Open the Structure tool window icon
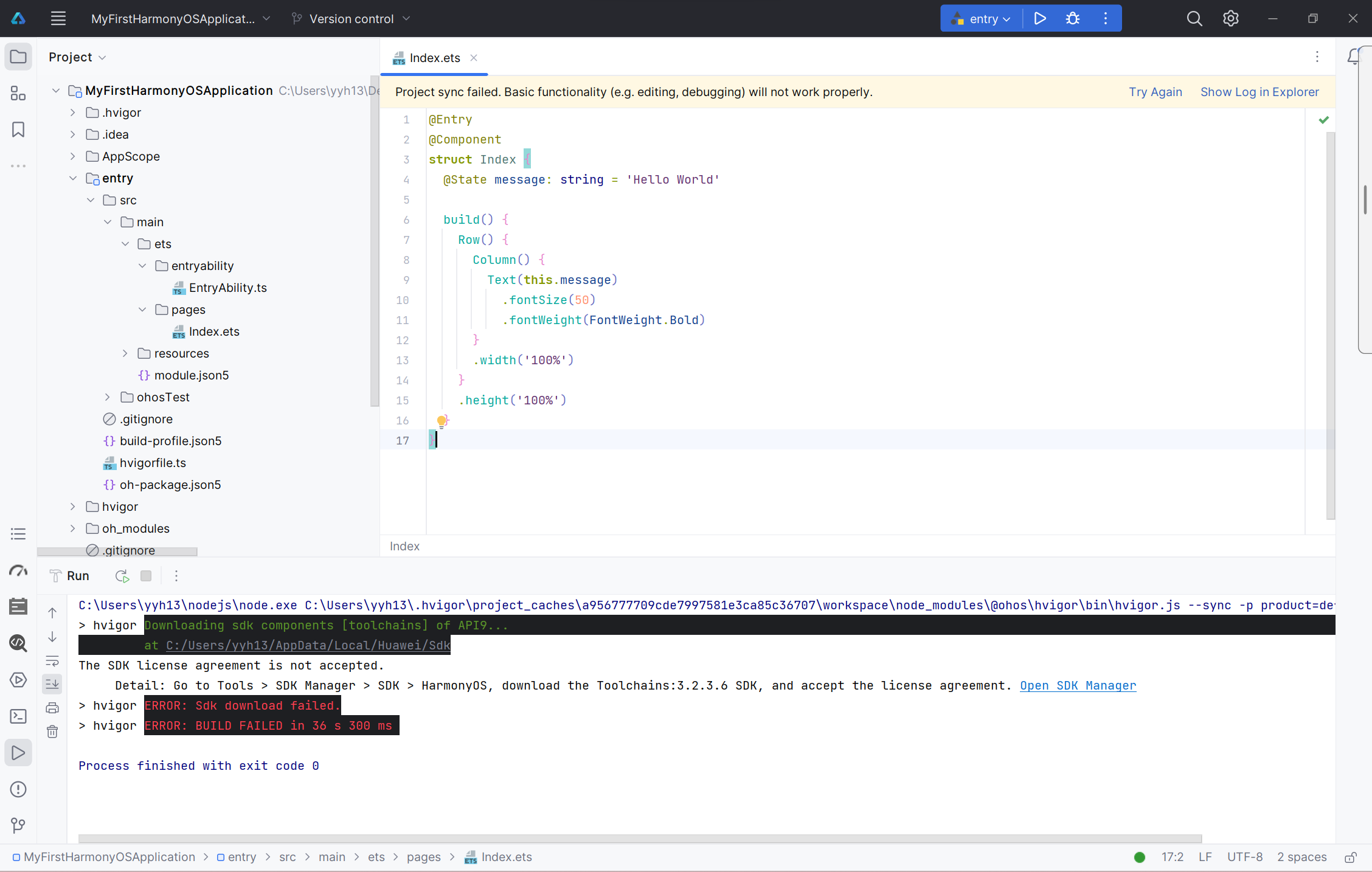 [x=18, y=93]
